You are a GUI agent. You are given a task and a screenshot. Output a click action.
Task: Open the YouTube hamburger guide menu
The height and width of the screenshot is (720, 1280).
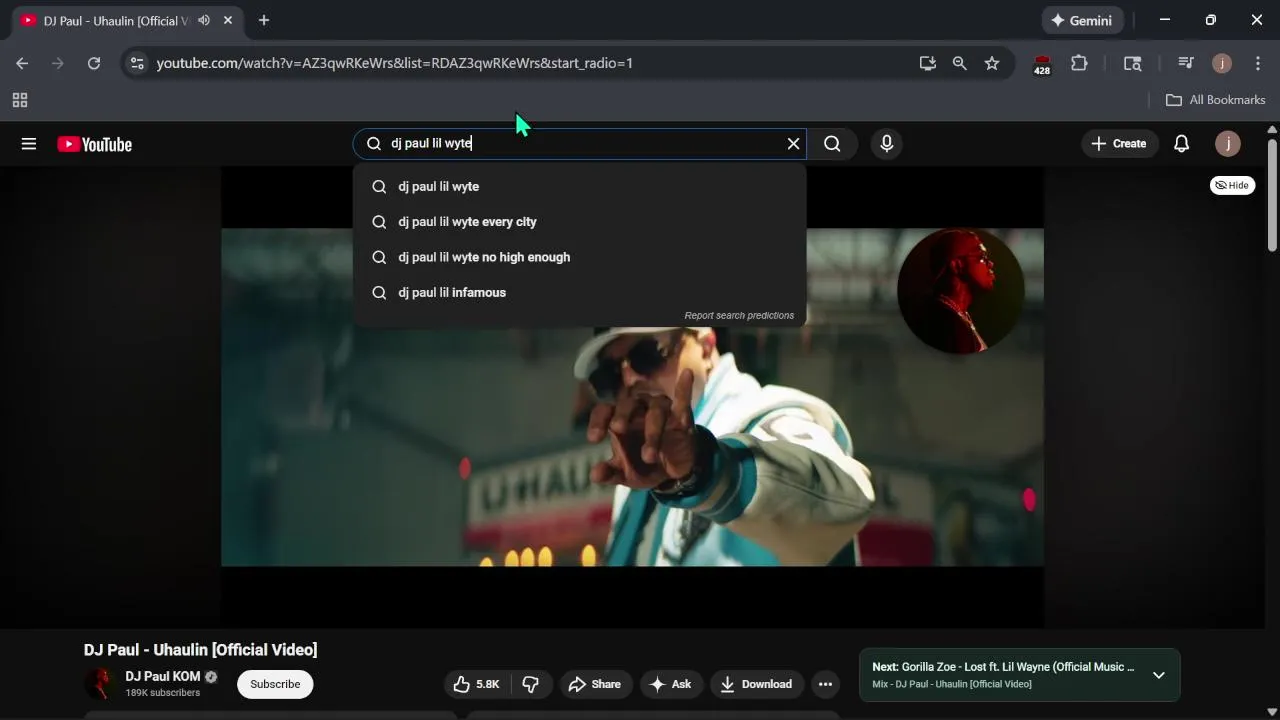[29, 144]
